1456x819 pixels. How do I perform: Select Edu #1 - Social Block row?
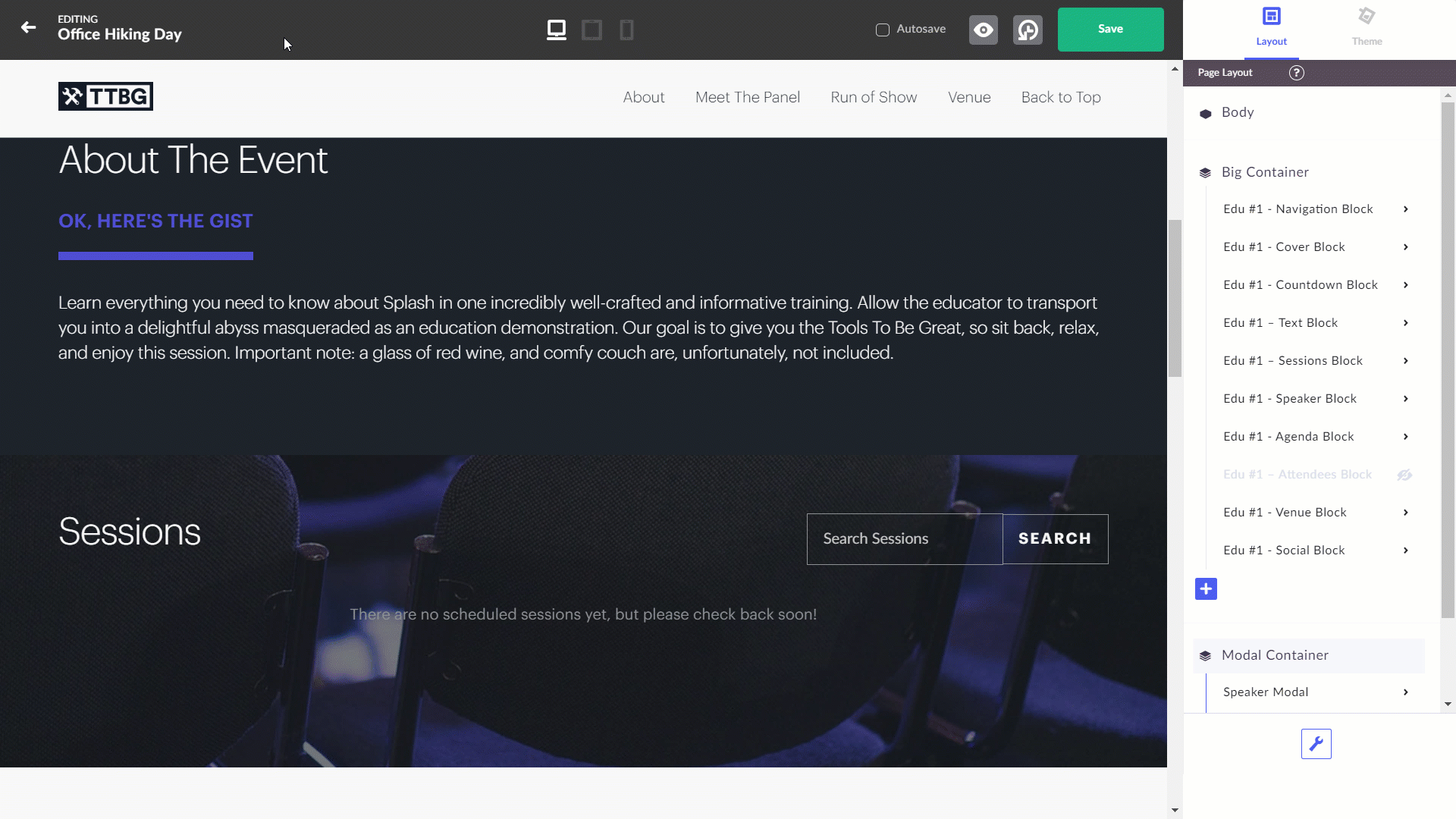coord(1316,551)
